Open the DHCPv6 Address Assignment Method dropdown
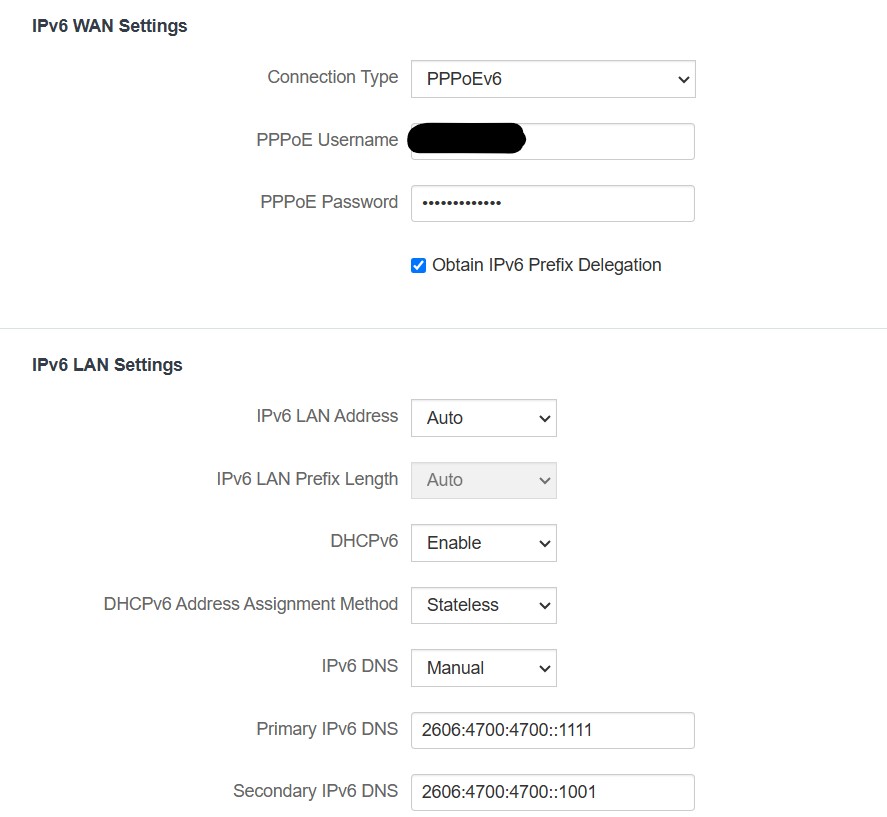 pyautogui.click(x=484, y=605)
